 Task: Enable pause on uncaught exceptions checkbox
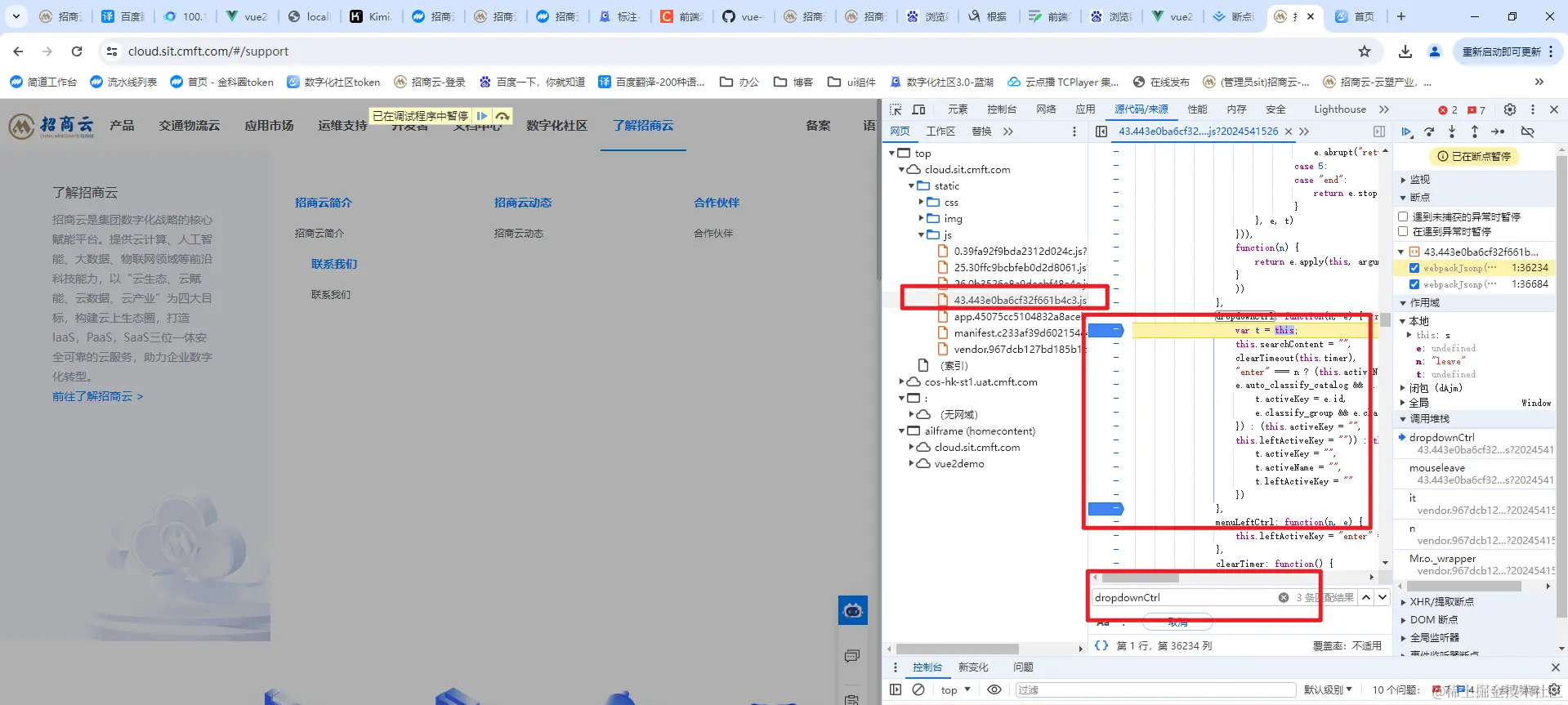[x=1403, y=216]
